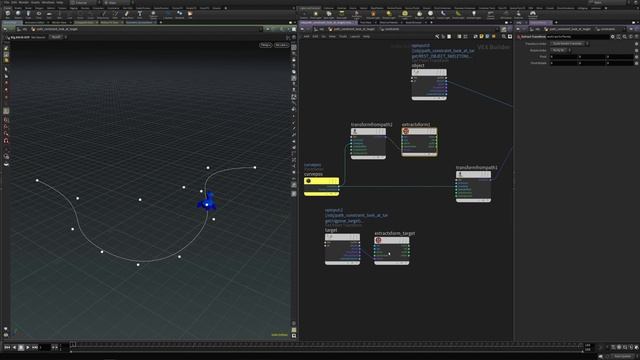Select the Box tool on the Create shelf
The width and height of the screenshot is (640, 360).
[x=8, y=14]
